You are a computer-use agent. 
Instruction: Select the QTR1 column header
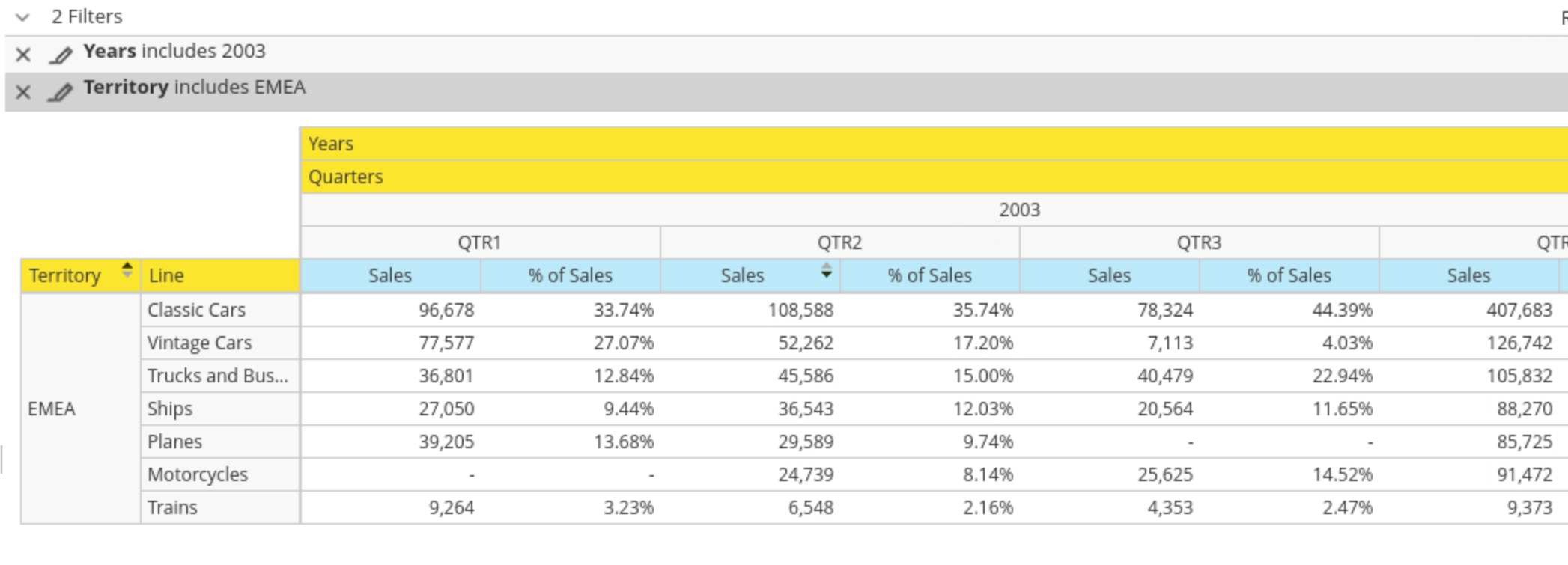[479, 242]
